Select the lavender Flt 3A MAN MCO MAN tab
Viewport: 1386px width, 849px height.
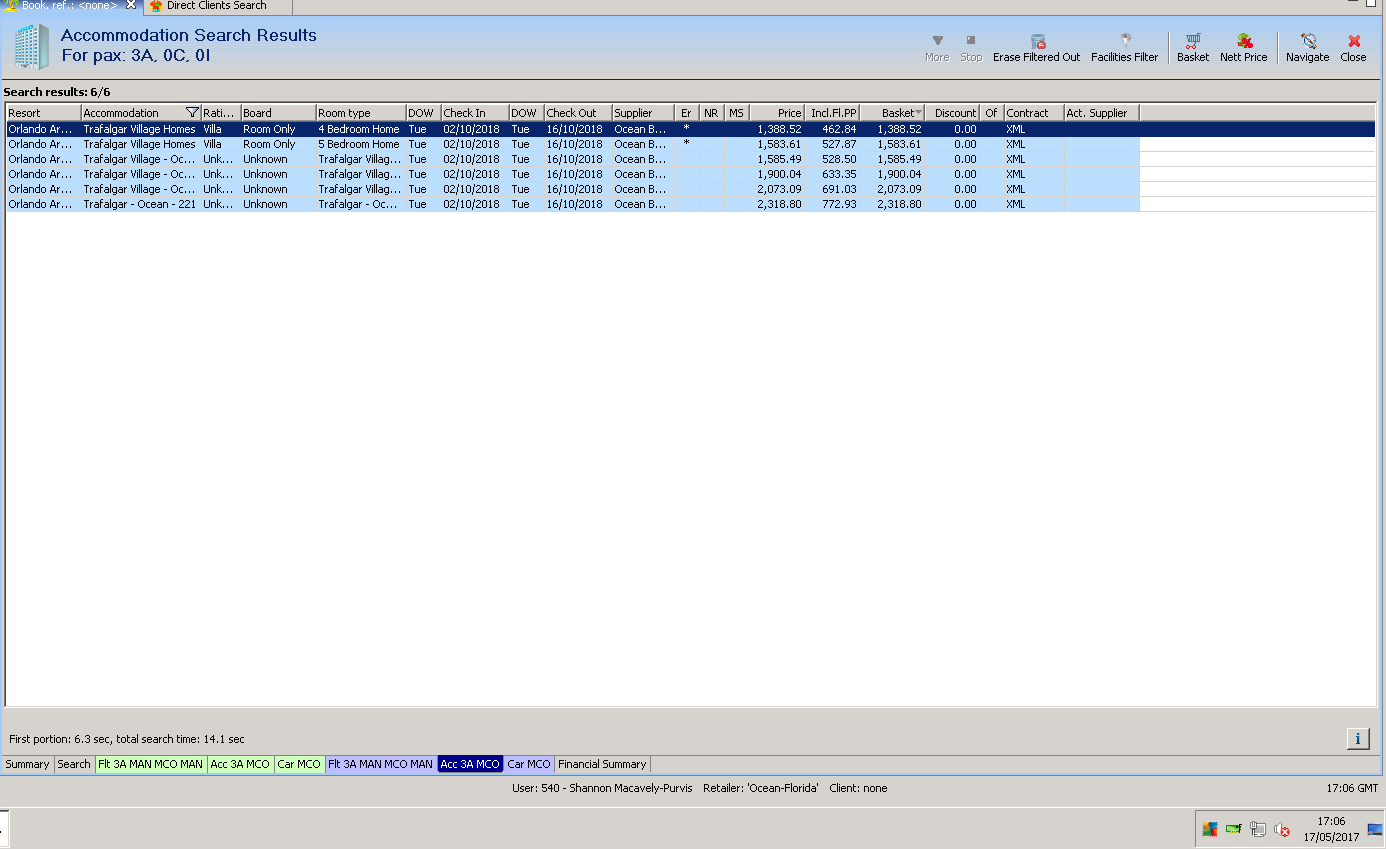(381, 764)
